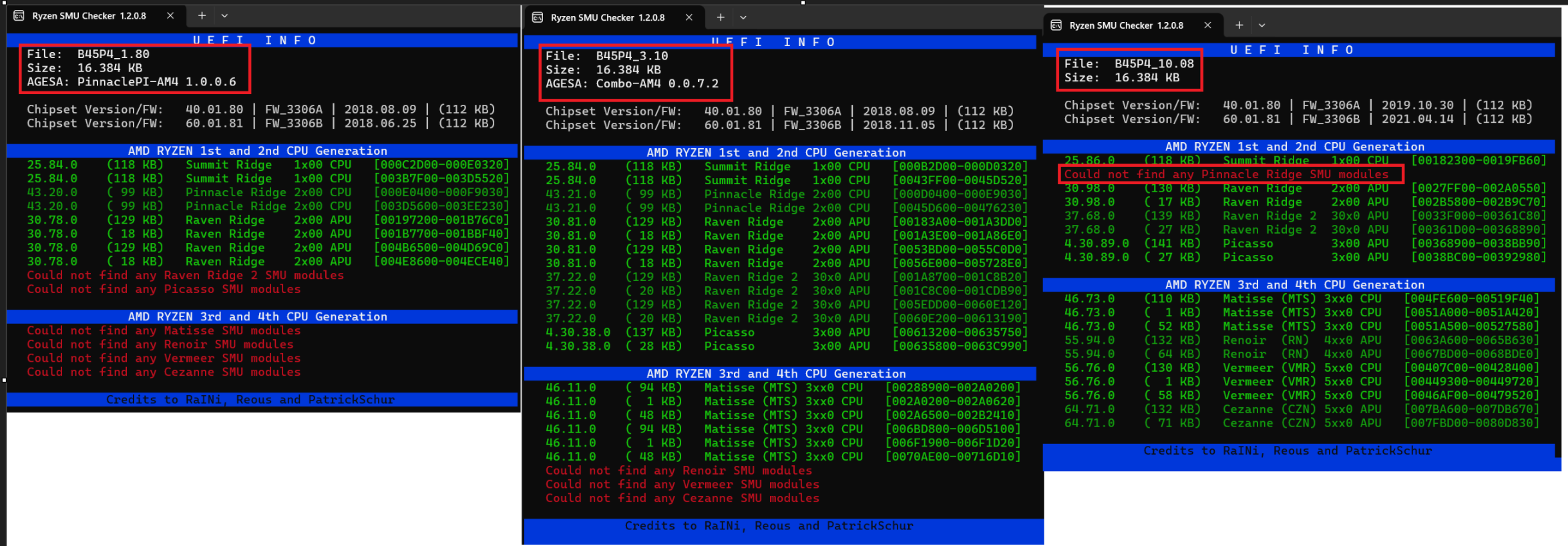This screenshot has height=546, width=1568.
Task: Click the '1st and 2nd CPU Generation' header in middle window
Action: 776,153
